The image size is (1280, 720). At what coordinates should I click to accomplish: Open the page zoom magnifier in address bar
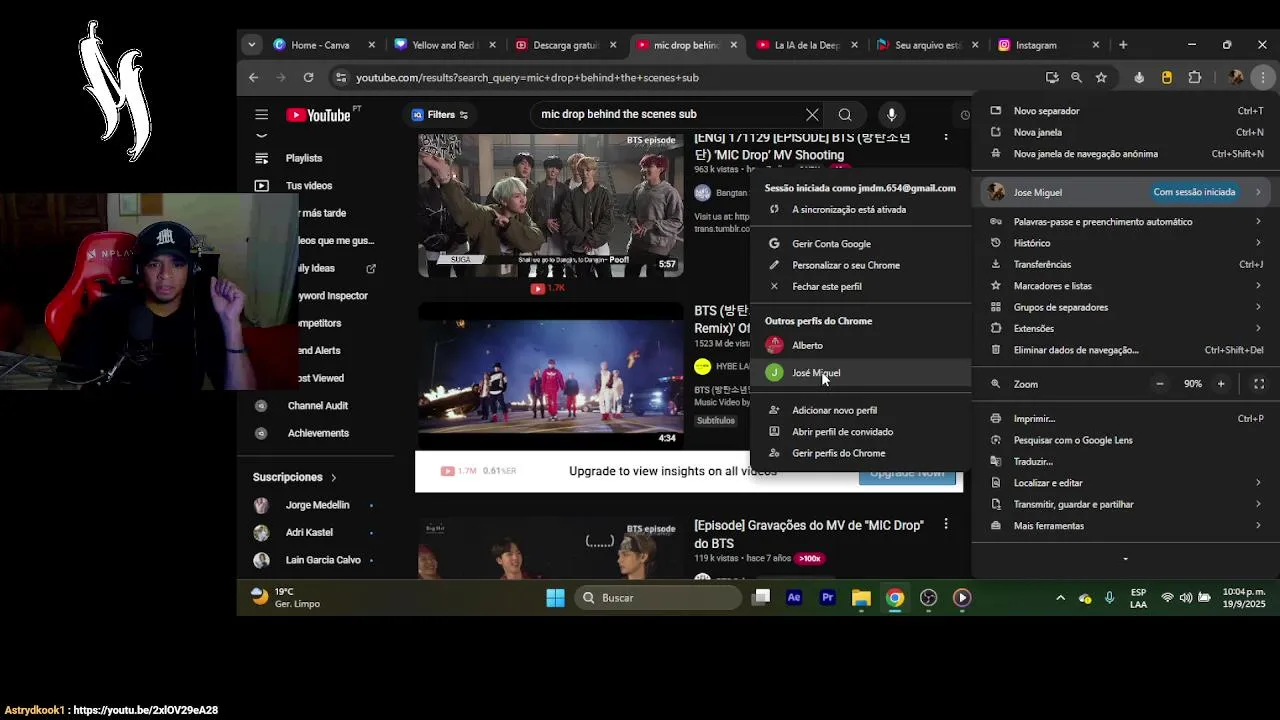coord(1076,77)
